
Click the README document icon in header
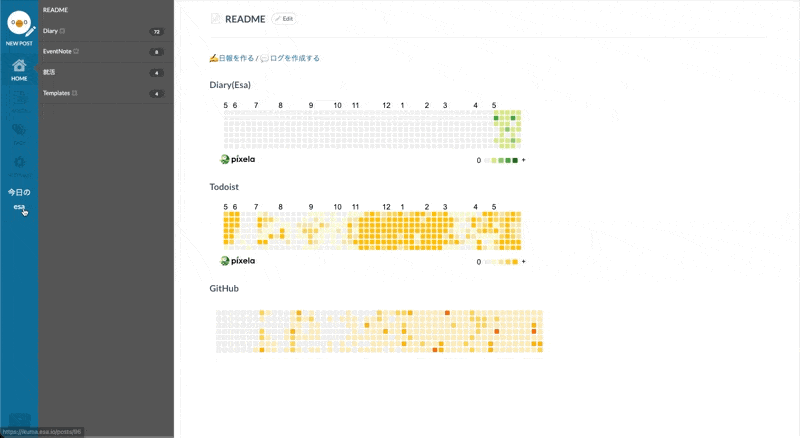pos(215,19)
